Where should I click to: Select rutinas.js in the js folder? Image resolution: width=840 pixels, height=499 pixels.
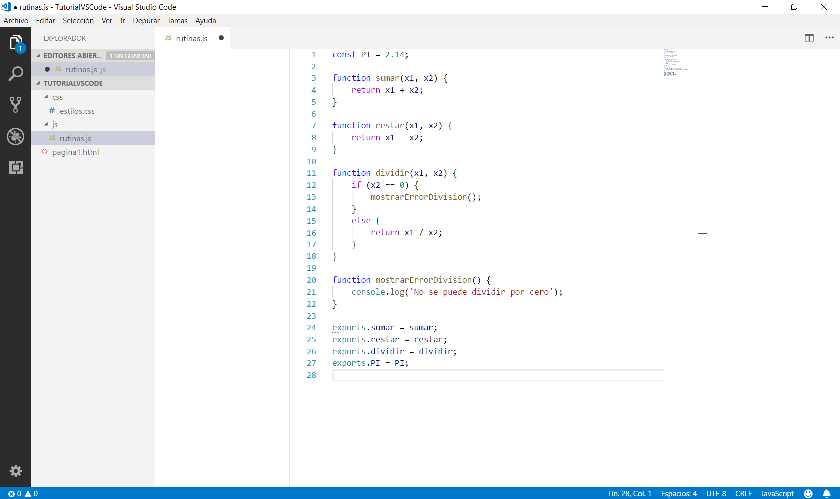pyautogui.click(x=93, y=138)
